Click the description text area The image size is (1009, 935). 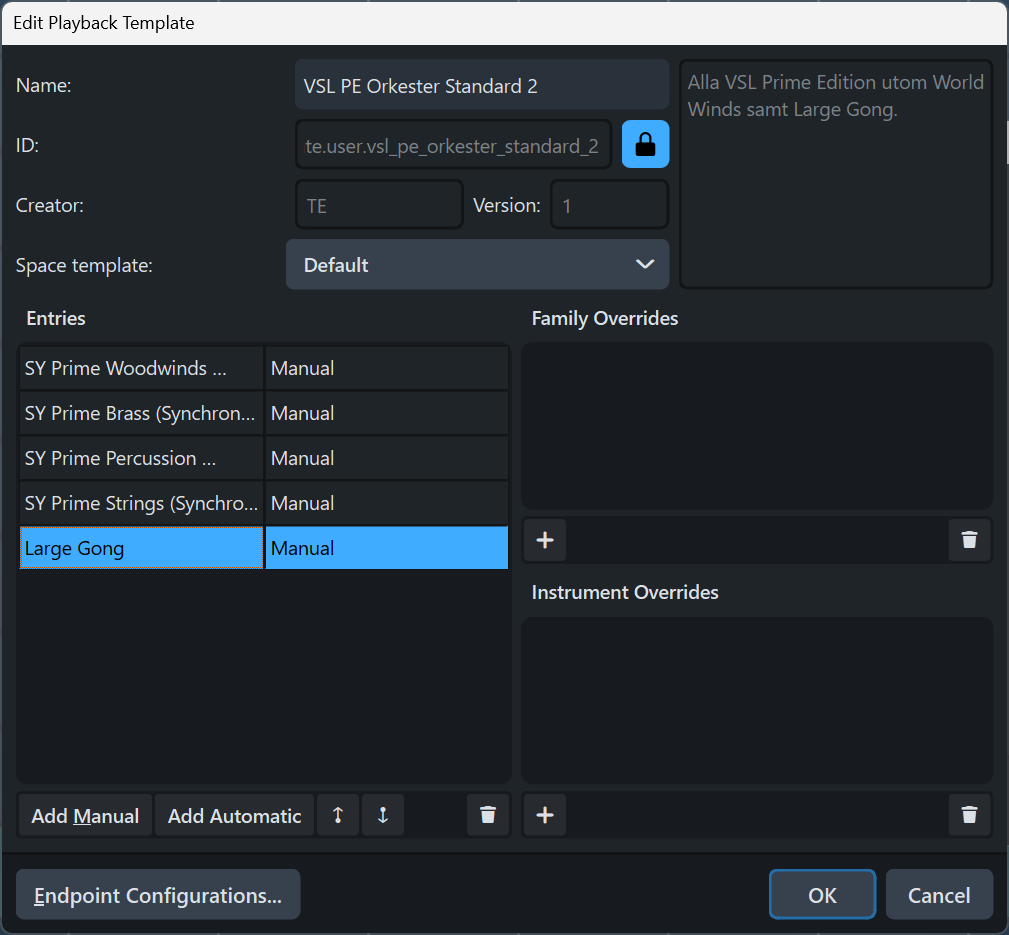pos(836,174)
